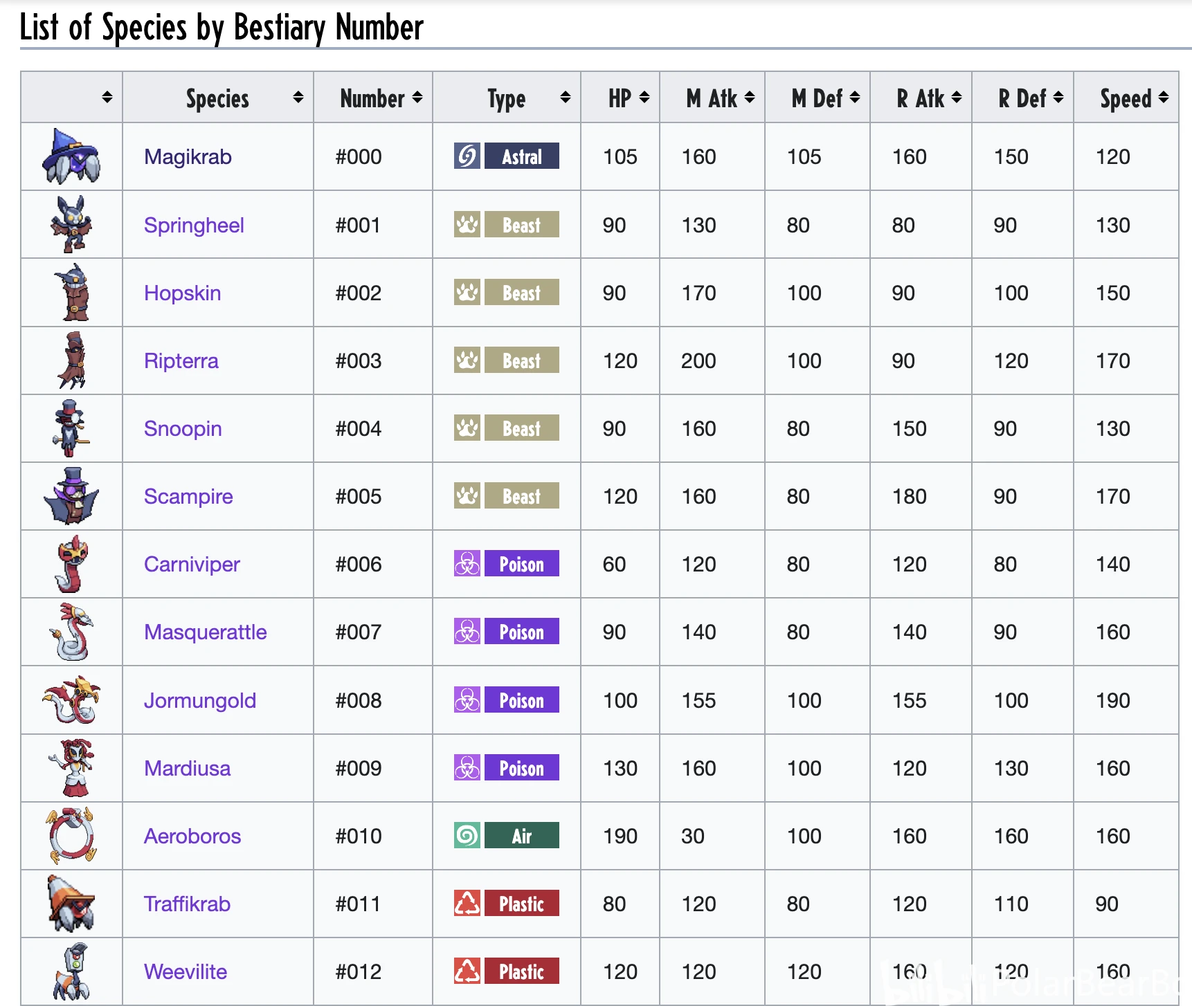1192x1006 pixels.
Task: Open the Ripterra species page
Action: point(181,361)
